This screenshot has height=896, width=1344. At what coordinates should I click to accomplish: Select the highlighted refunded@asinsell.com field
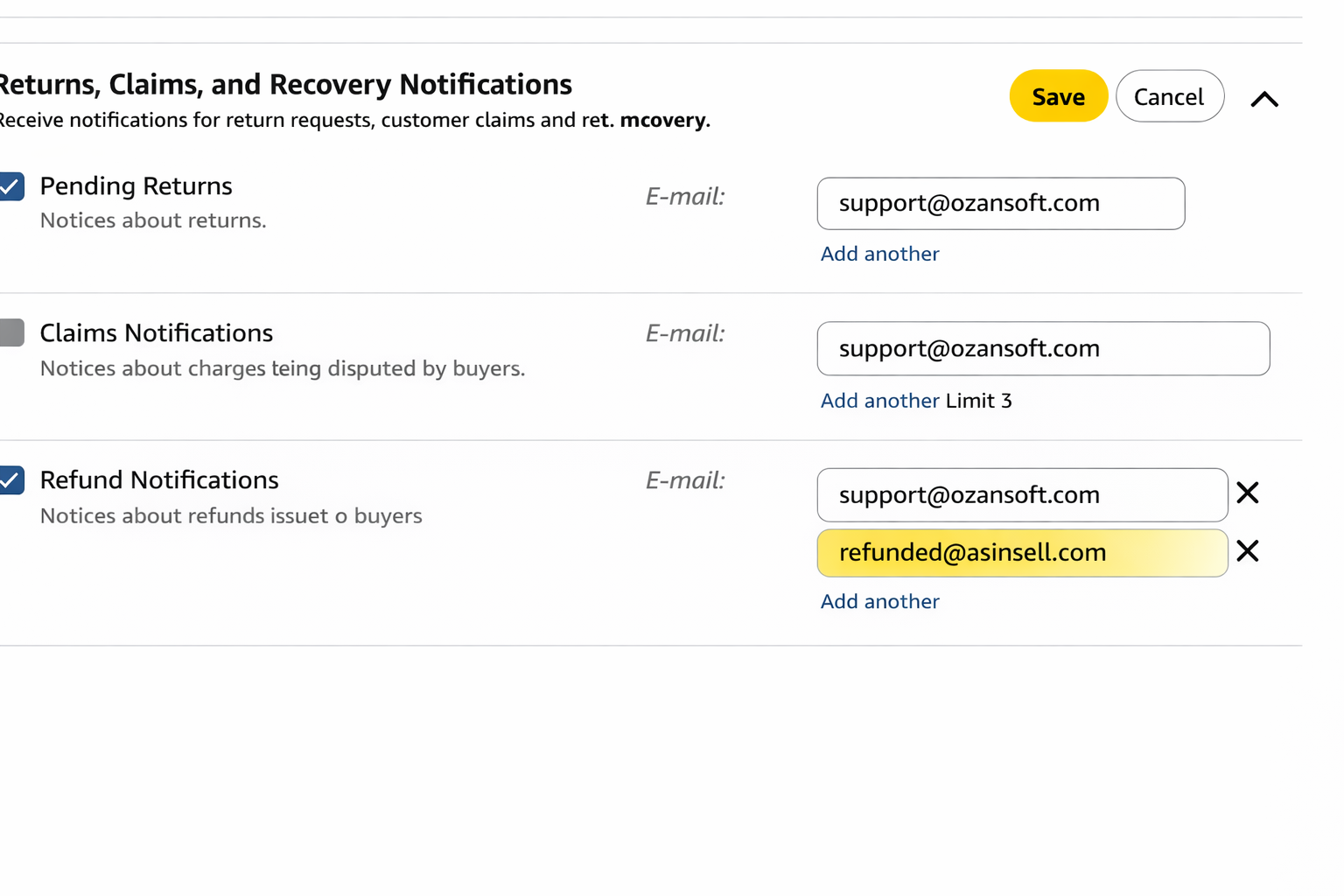1022,553
